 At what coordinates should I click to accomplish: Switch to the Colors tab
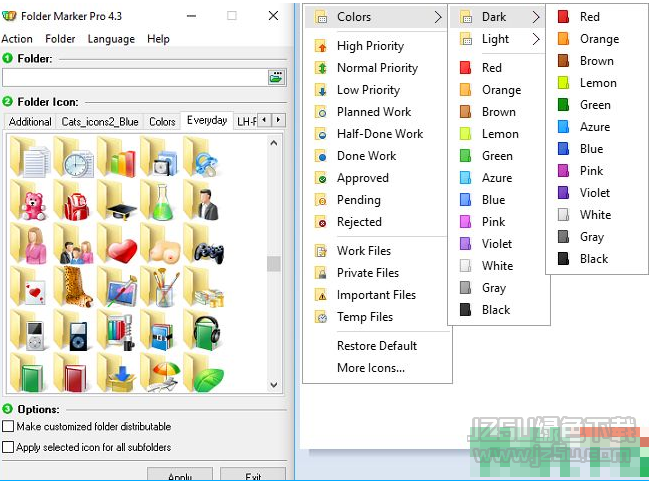(x=162, y=122)
